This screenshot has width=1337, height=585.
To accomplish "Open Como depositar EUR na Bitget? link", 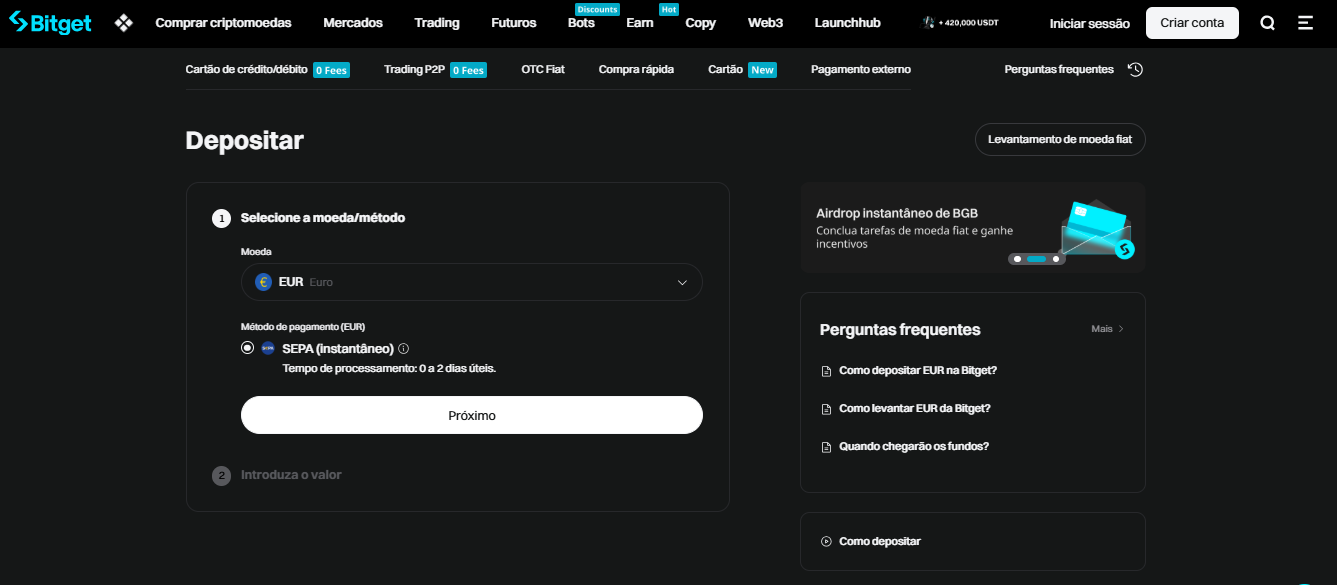I will (x=917, y=370).
